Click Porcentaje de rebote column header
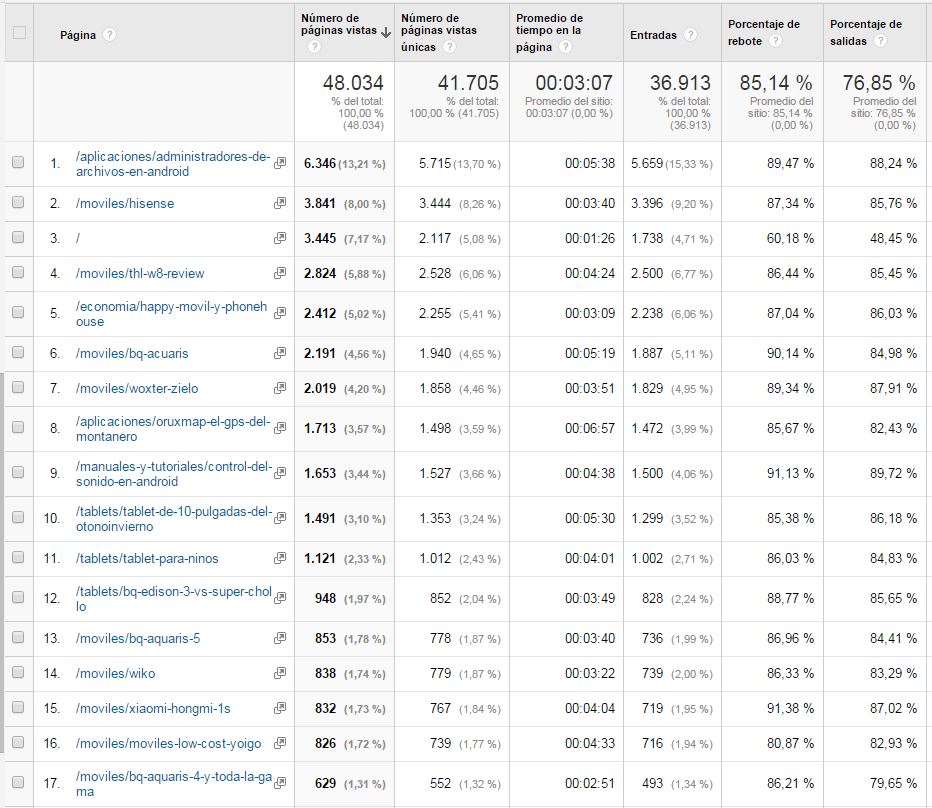932x808 pixels. point(764,25)
